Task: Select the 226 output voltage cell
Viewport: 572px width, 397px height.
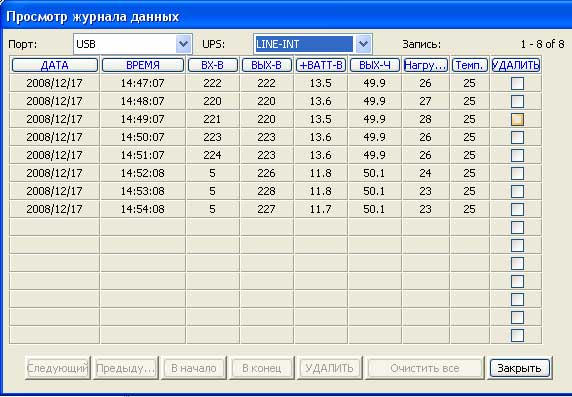Action: tap(266, 173)
